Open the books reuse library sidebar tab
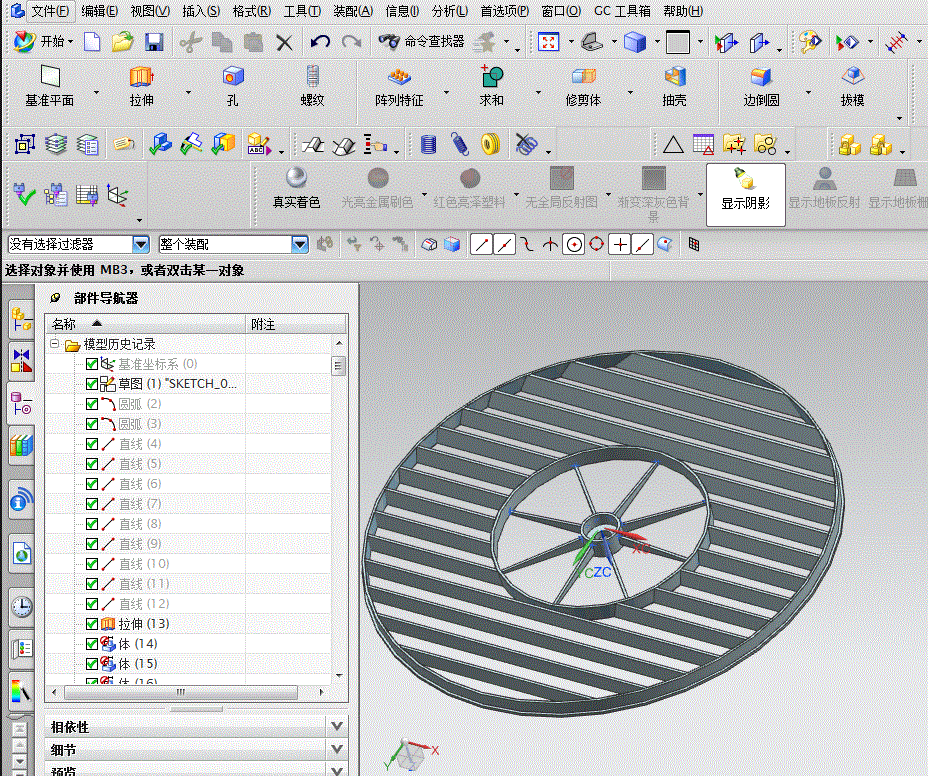The width and height of the screenshot is (928, 776). (x=21, y=445)
